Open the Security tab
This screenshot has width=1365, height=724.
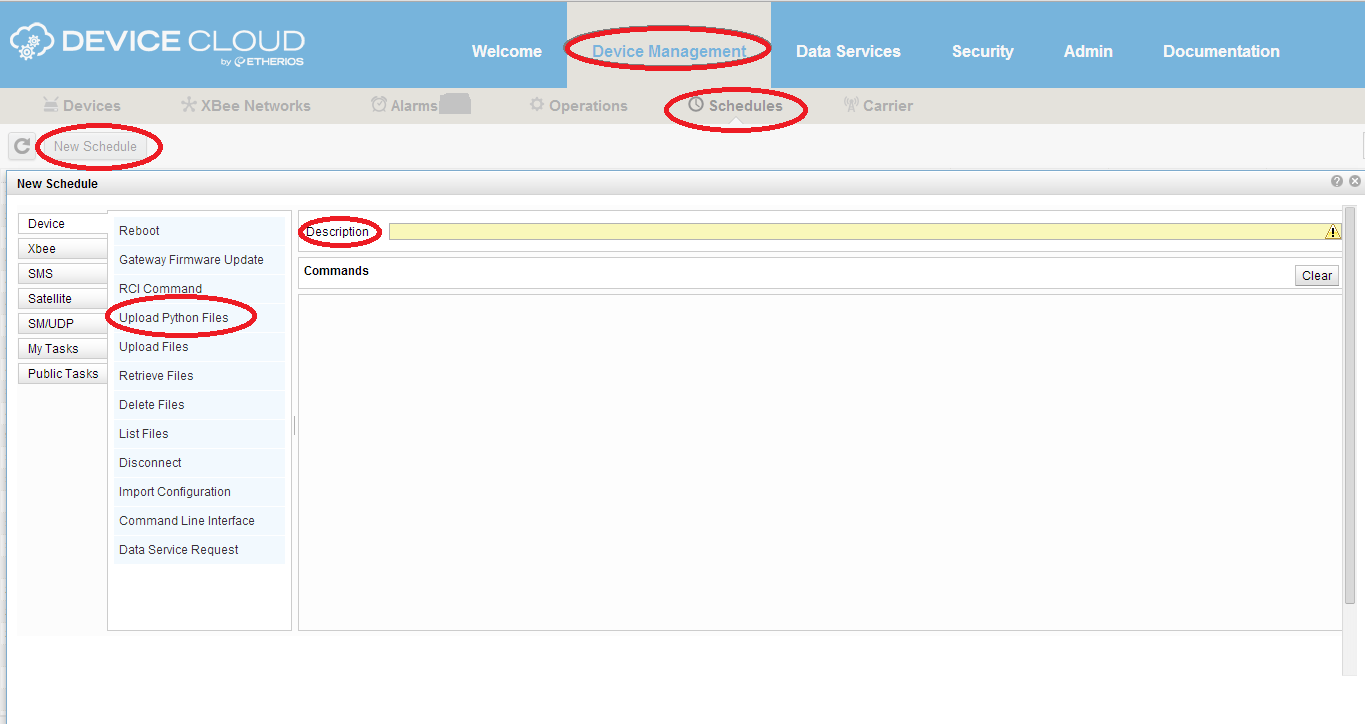coord(982,52)
